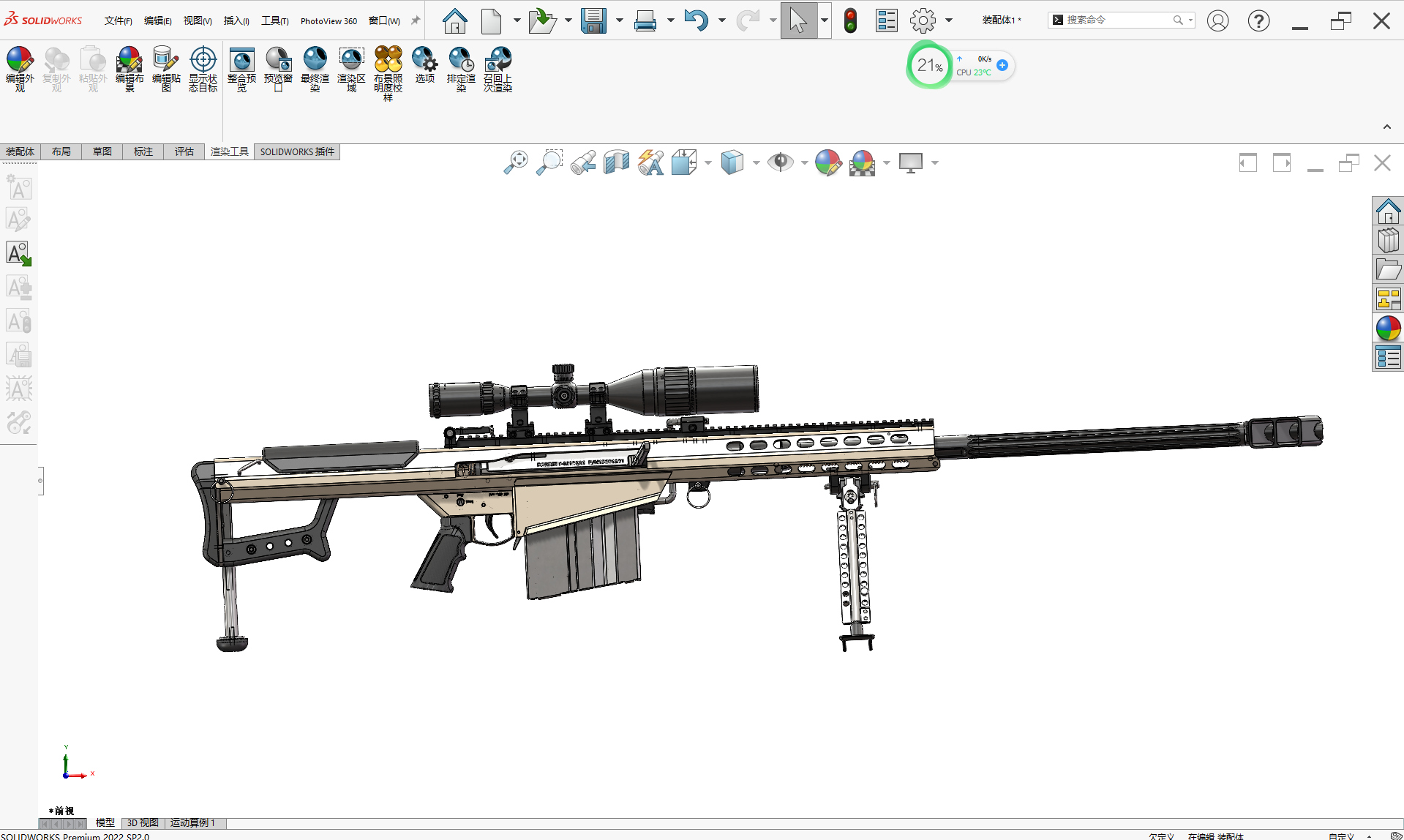Click Display State Target (显示状态目标) icon

point(203,70)
